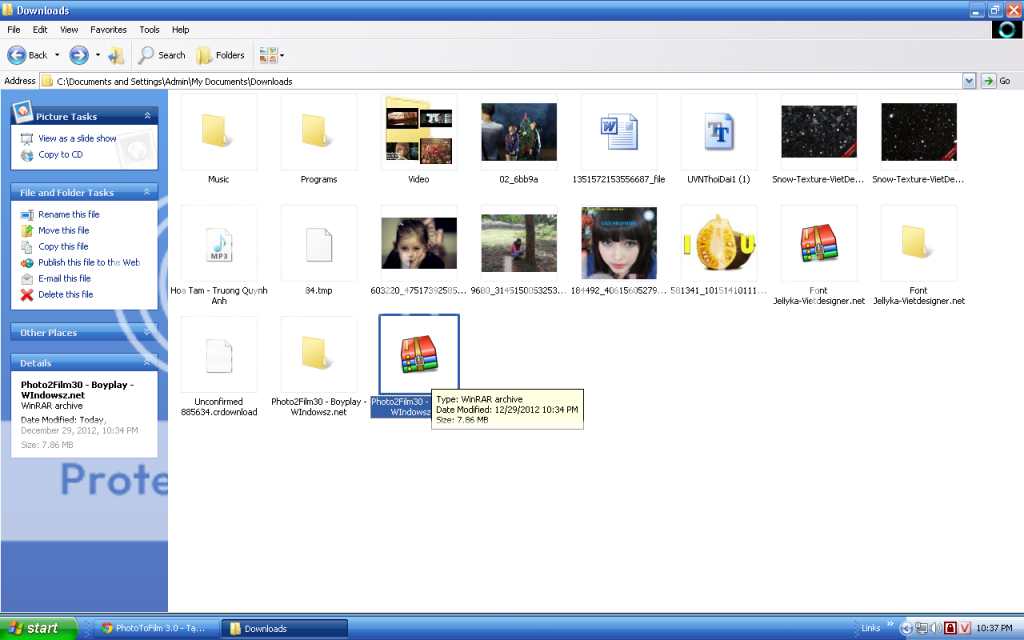Screen dimensions: 1024x640
Task: Collapse the File and Folder Tasks panel
Action: pyautogui.click(x=148, y=192)
